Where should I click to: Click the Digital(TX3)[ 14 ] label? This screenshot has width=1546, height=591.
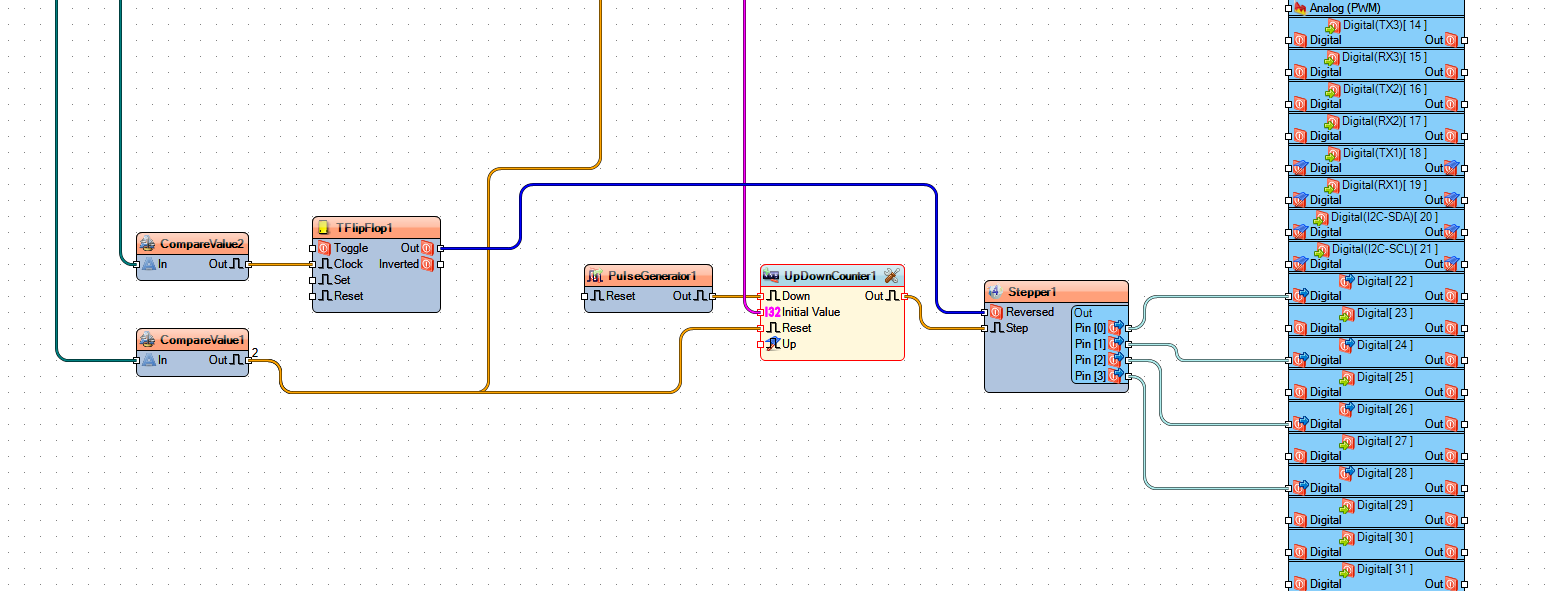point(1384,25)
